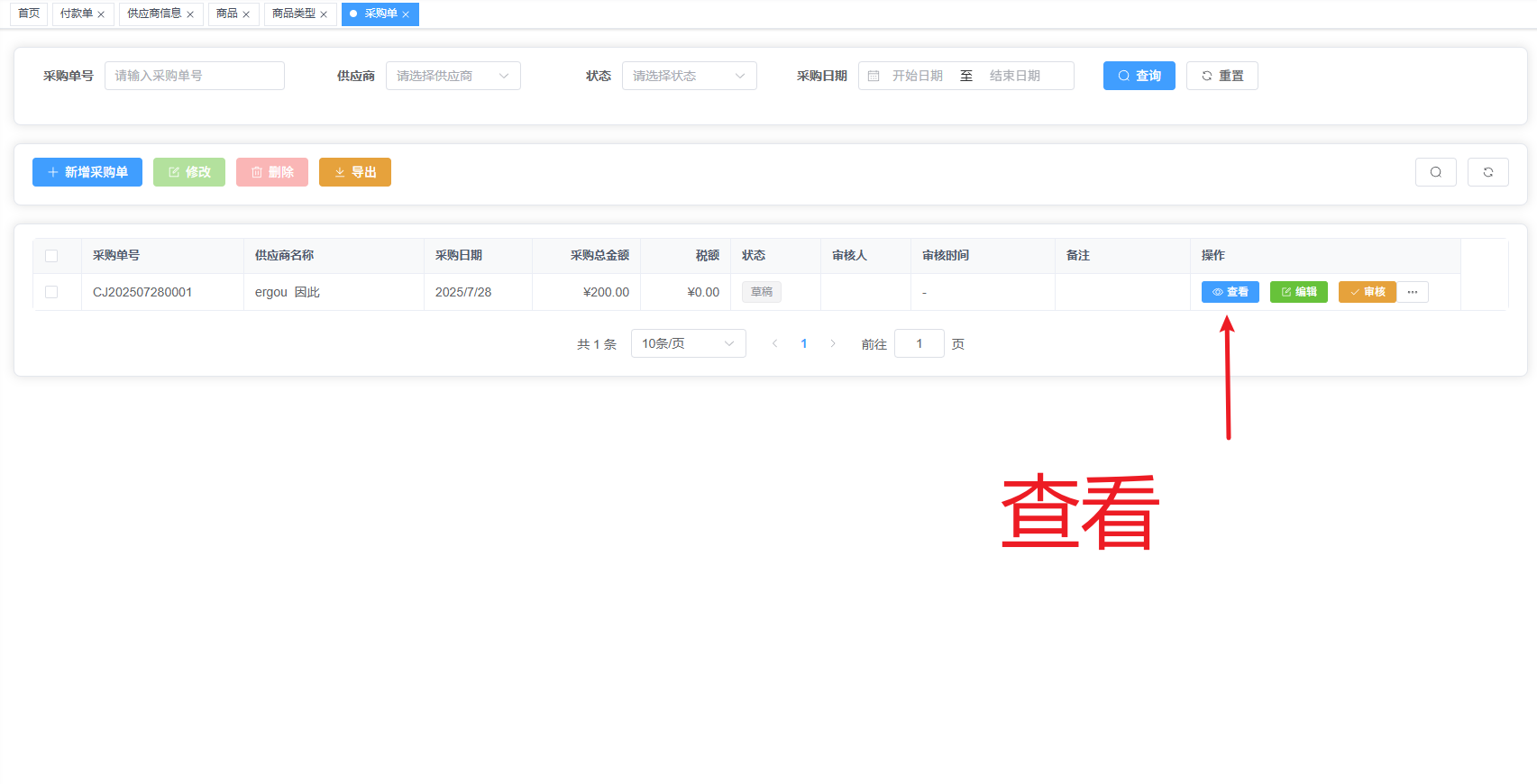Go to the next page arrow
Screen dimensions: 1537x784
(x=833, y=343)
